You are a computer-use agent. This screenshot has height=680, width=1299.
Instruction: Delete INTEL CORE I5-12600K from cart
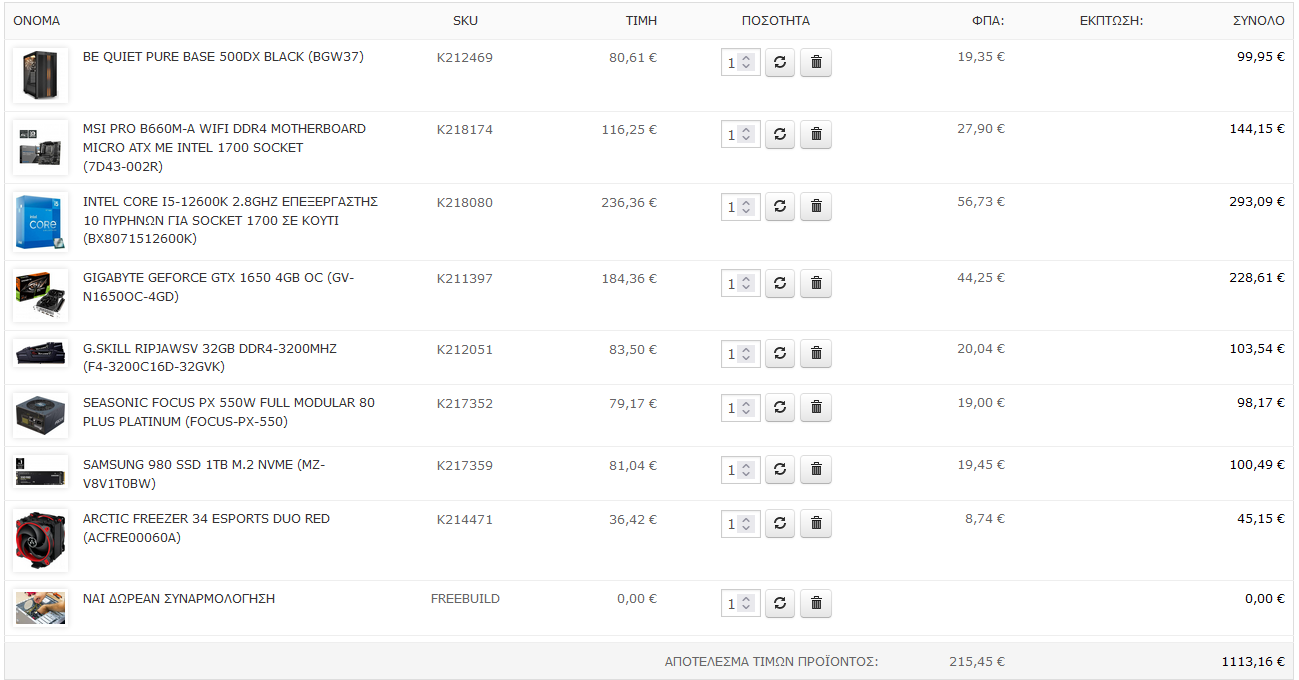(x=816, y=207)
